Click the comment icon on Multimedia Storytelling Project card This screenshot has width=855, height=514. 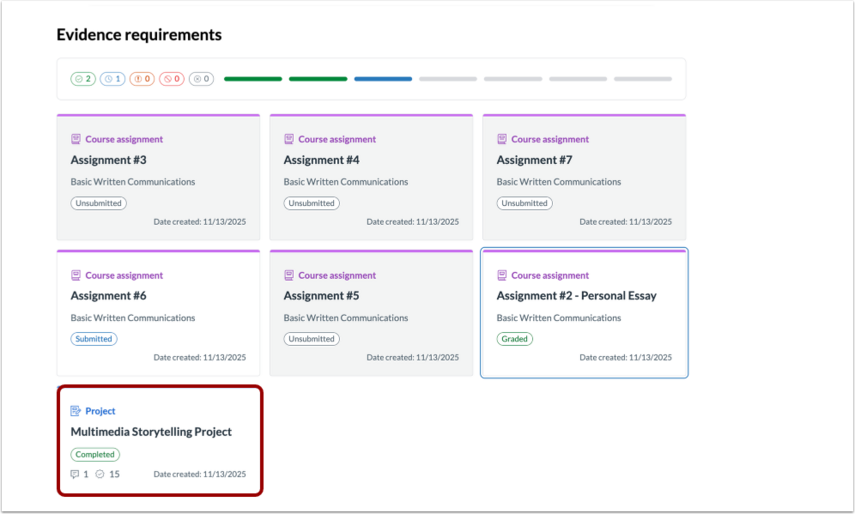click(x=75, y=474)
